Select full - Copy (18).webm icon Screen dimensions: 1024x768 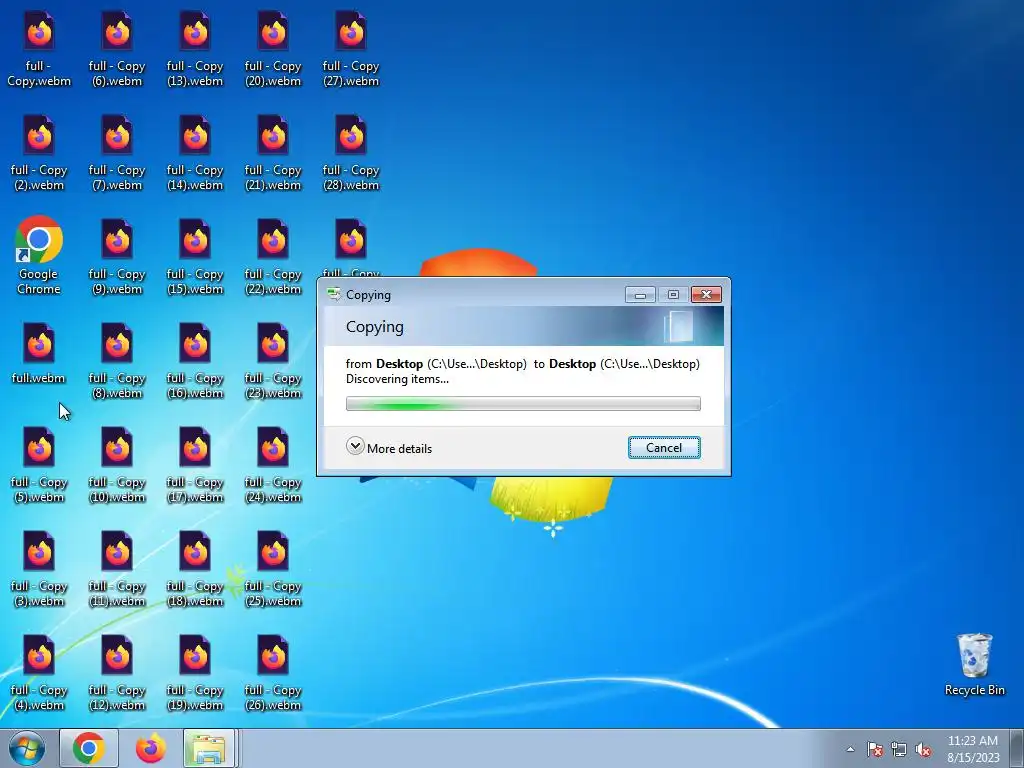click(x=195, y=569)
